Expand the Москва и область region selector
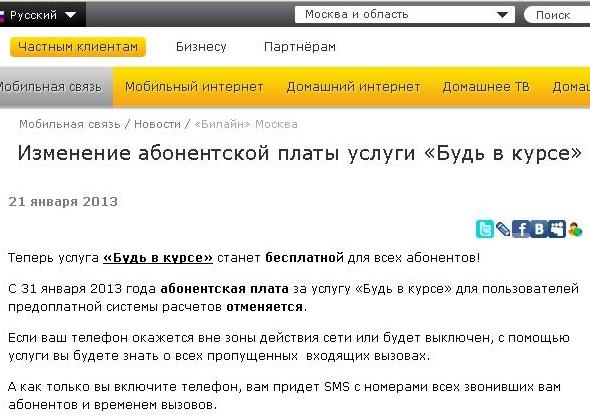The height and width of the screenshot is (419, 590). point(404,15)
